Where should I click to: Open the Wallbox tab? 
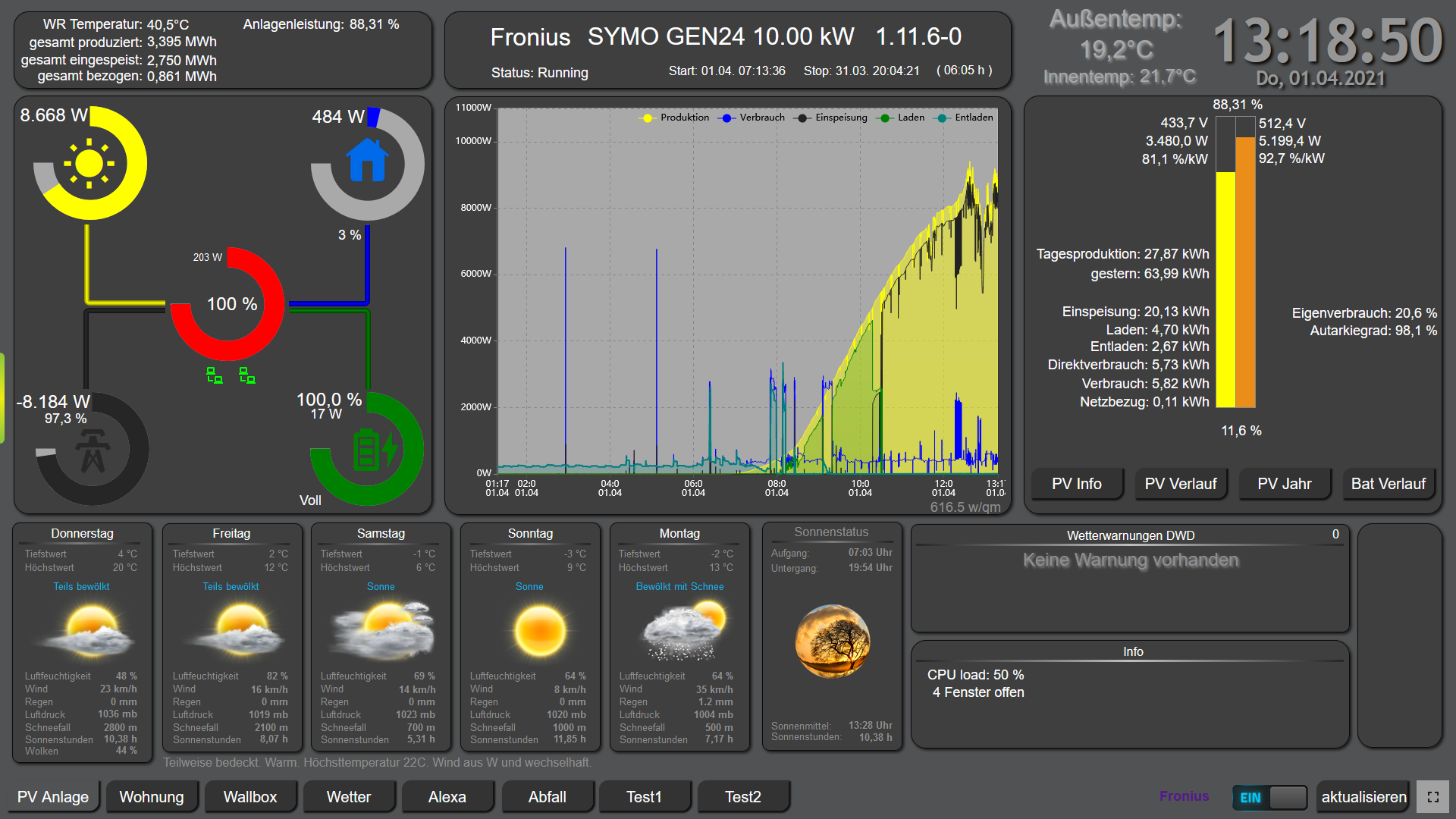click(x=250, y=797)
